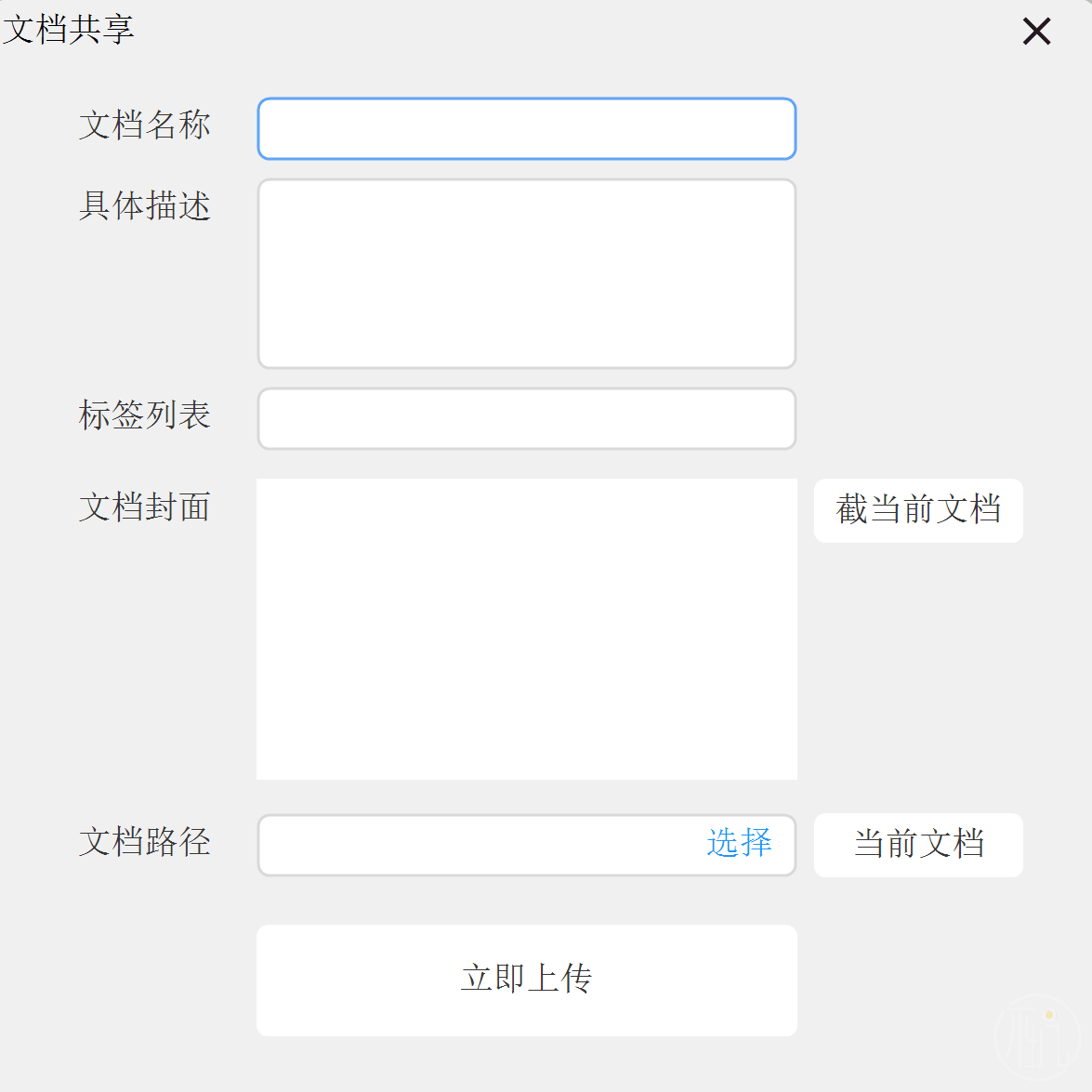Select the 标签列表 input box

(x=527, y=418)
